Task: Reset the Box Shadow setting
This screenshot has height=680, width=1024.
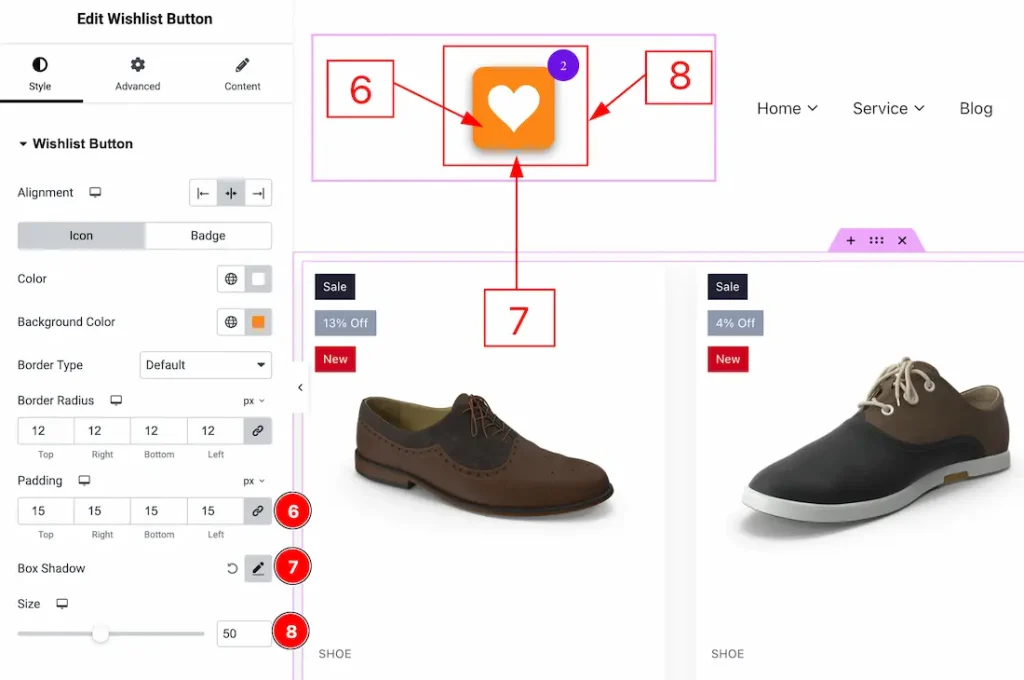Action: click(232, 568)
